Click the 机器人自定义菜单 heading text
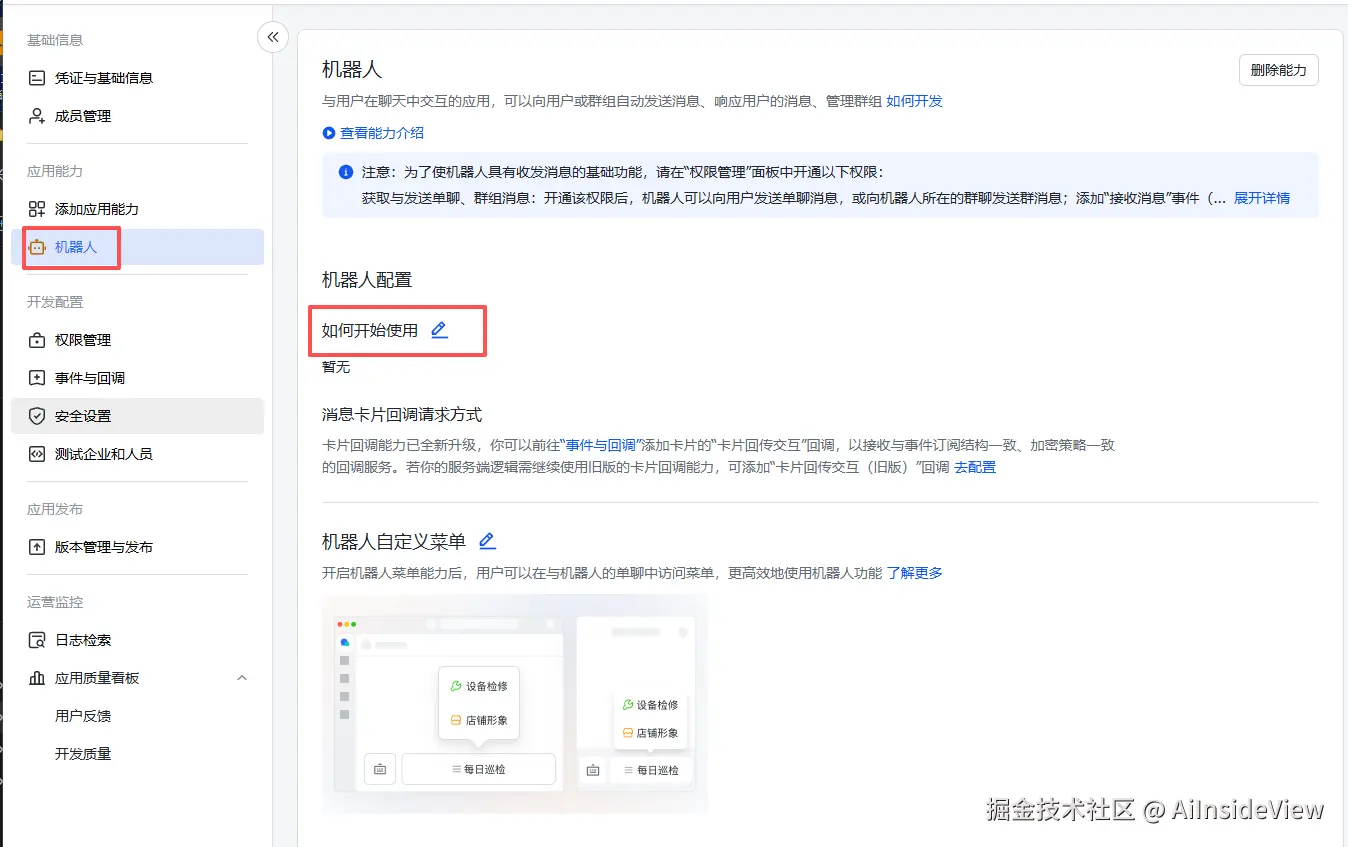 [x=394, y=541]
